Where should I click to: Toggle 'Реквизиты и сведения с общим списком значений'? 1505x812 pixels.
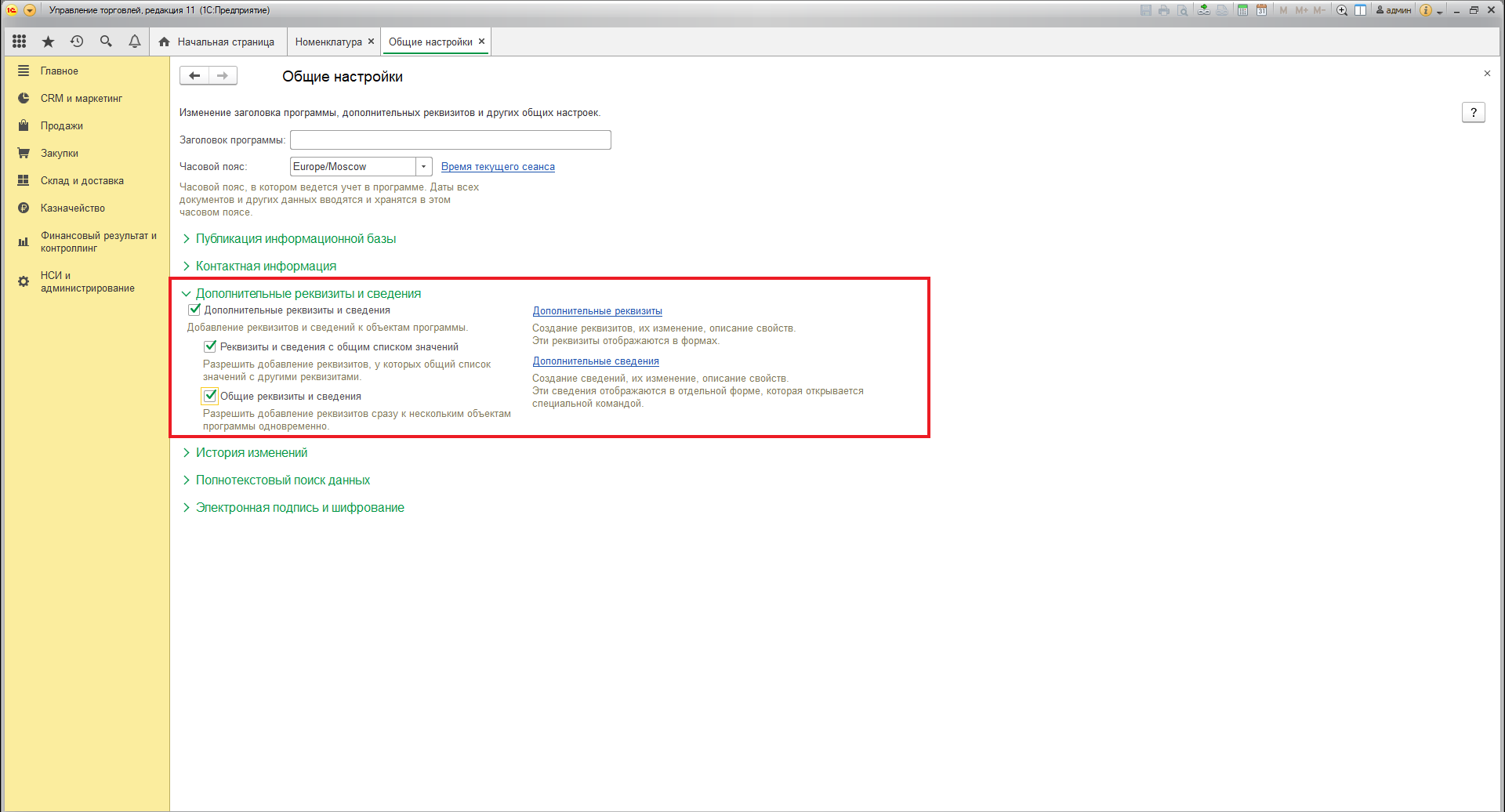210,346
